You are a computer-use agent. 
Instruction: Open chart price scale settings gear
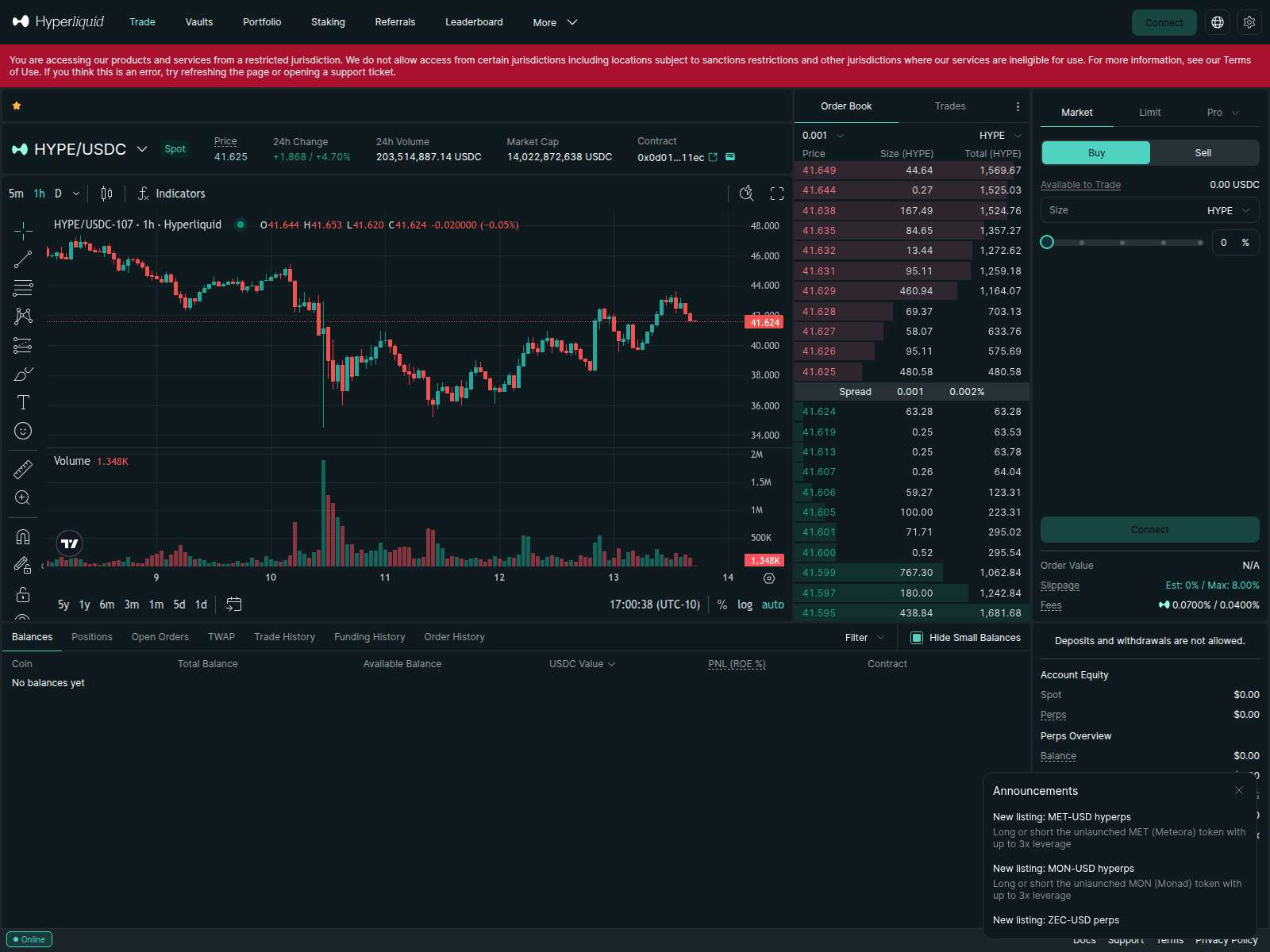768,578
